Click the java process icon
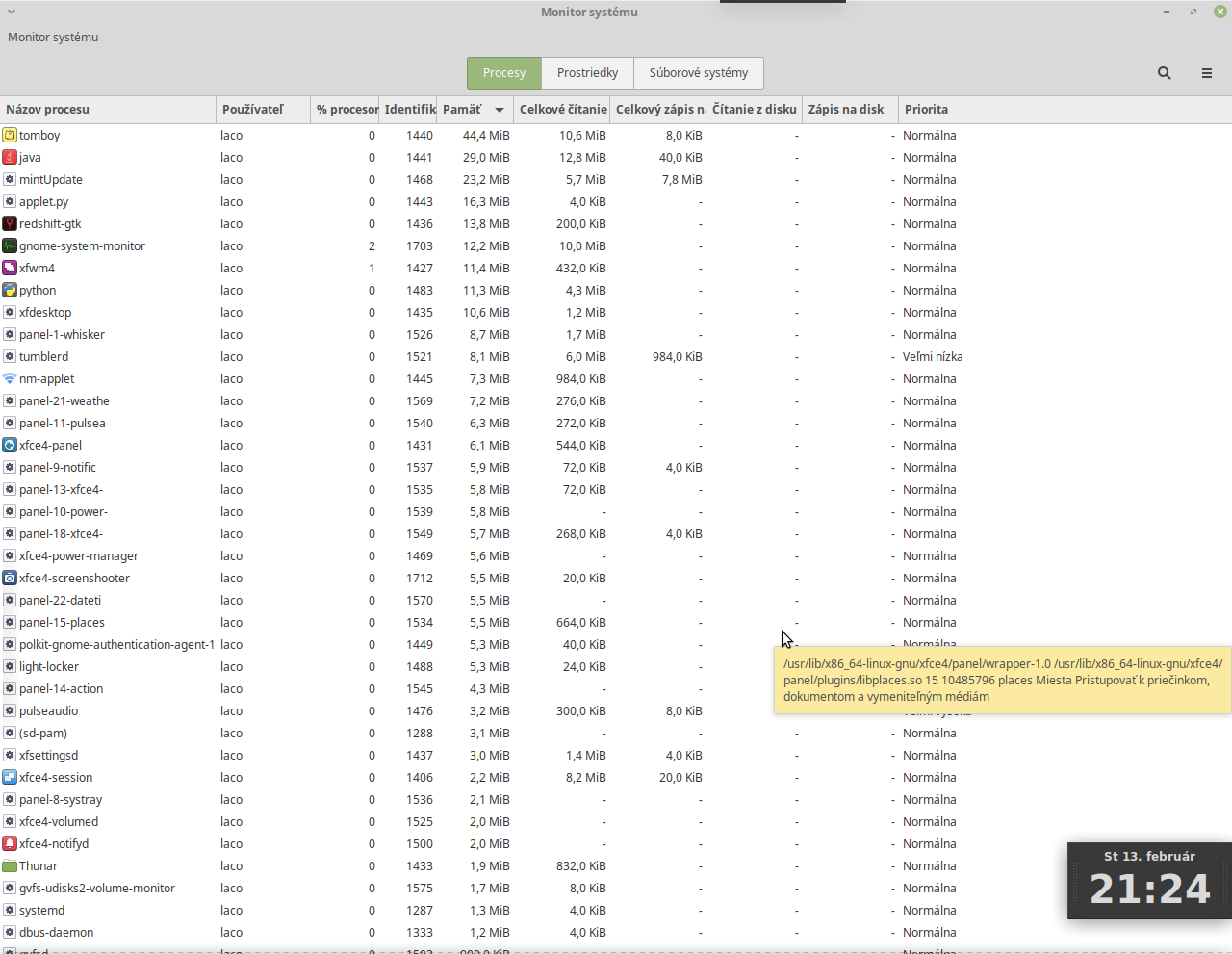 click(x=10, y=158)
